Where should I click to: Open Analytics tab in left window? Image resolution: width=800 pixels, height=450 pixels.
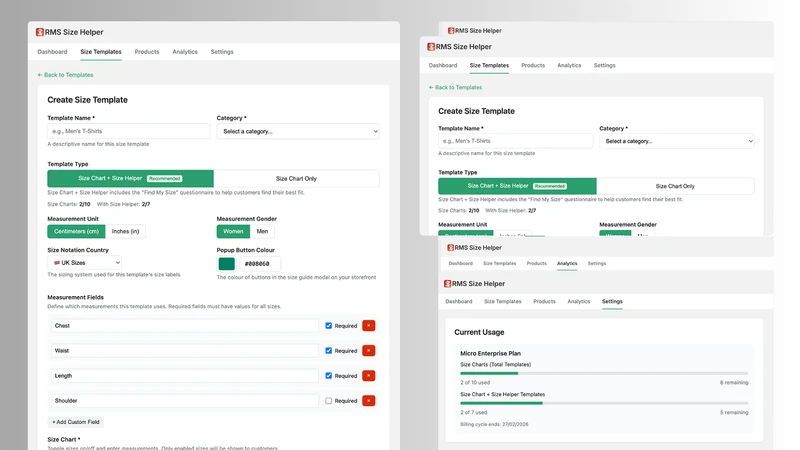pos(185,52)
